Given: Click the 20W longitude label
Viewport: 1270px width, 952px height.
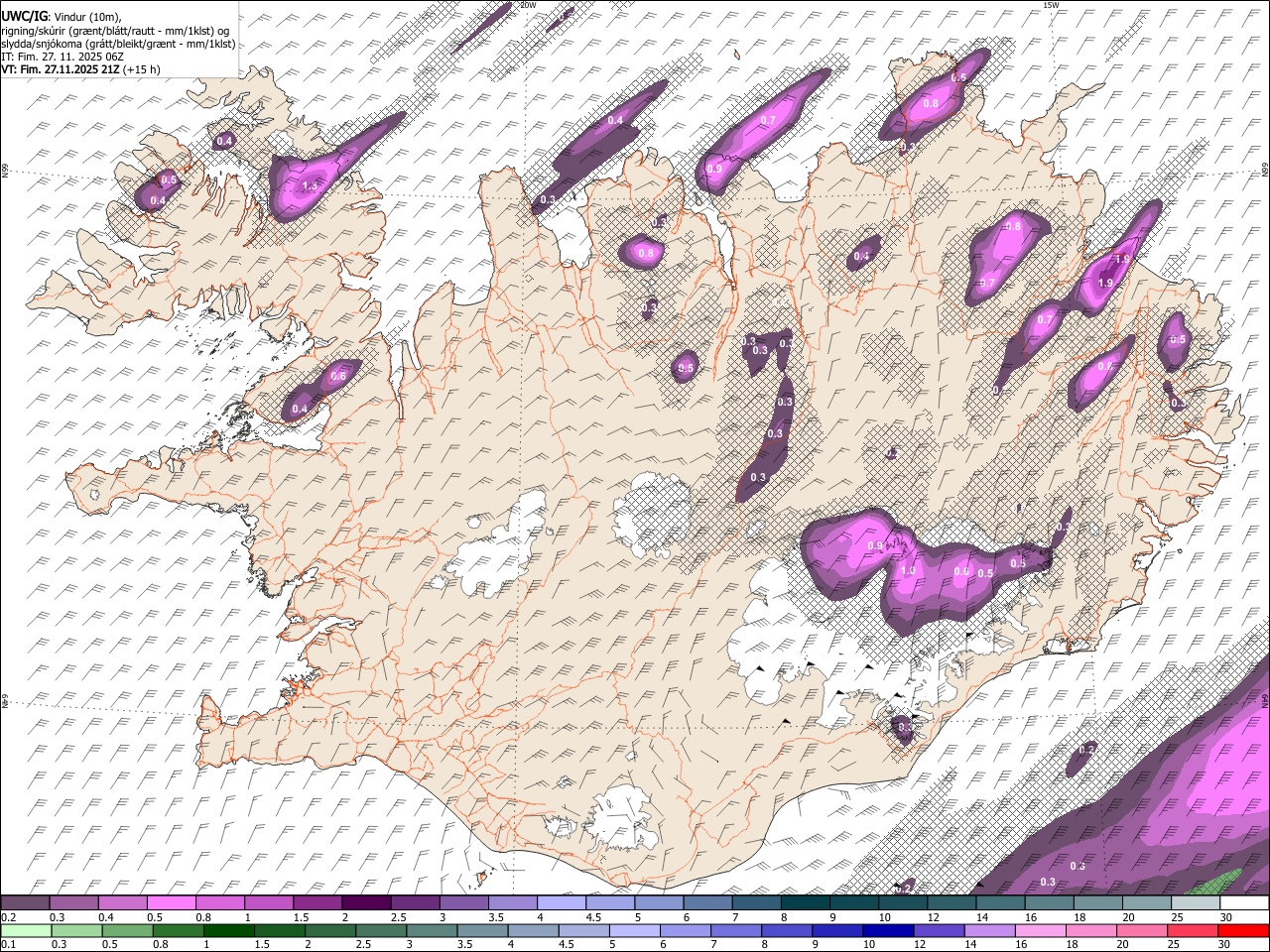Looking at the screenshot, I should pyautogui.click(x=528, y=5).
